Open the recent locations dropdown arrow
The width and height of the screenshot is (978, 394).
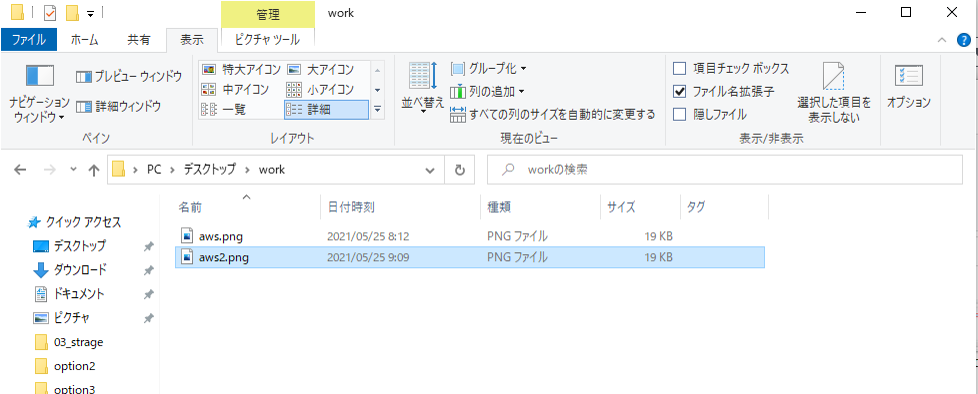[73, 170]
